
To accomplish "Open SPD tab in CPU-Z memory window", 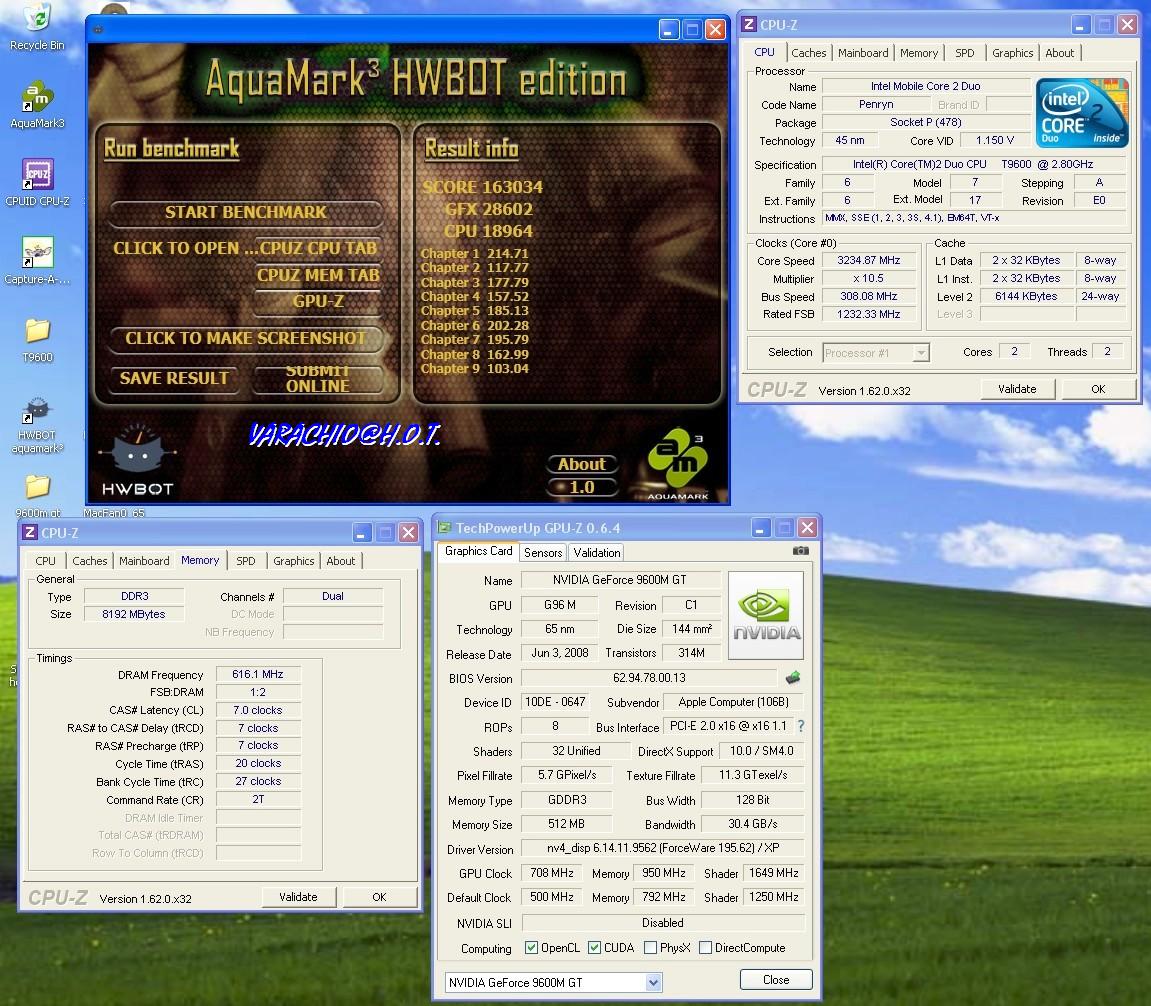I will 245,560.
